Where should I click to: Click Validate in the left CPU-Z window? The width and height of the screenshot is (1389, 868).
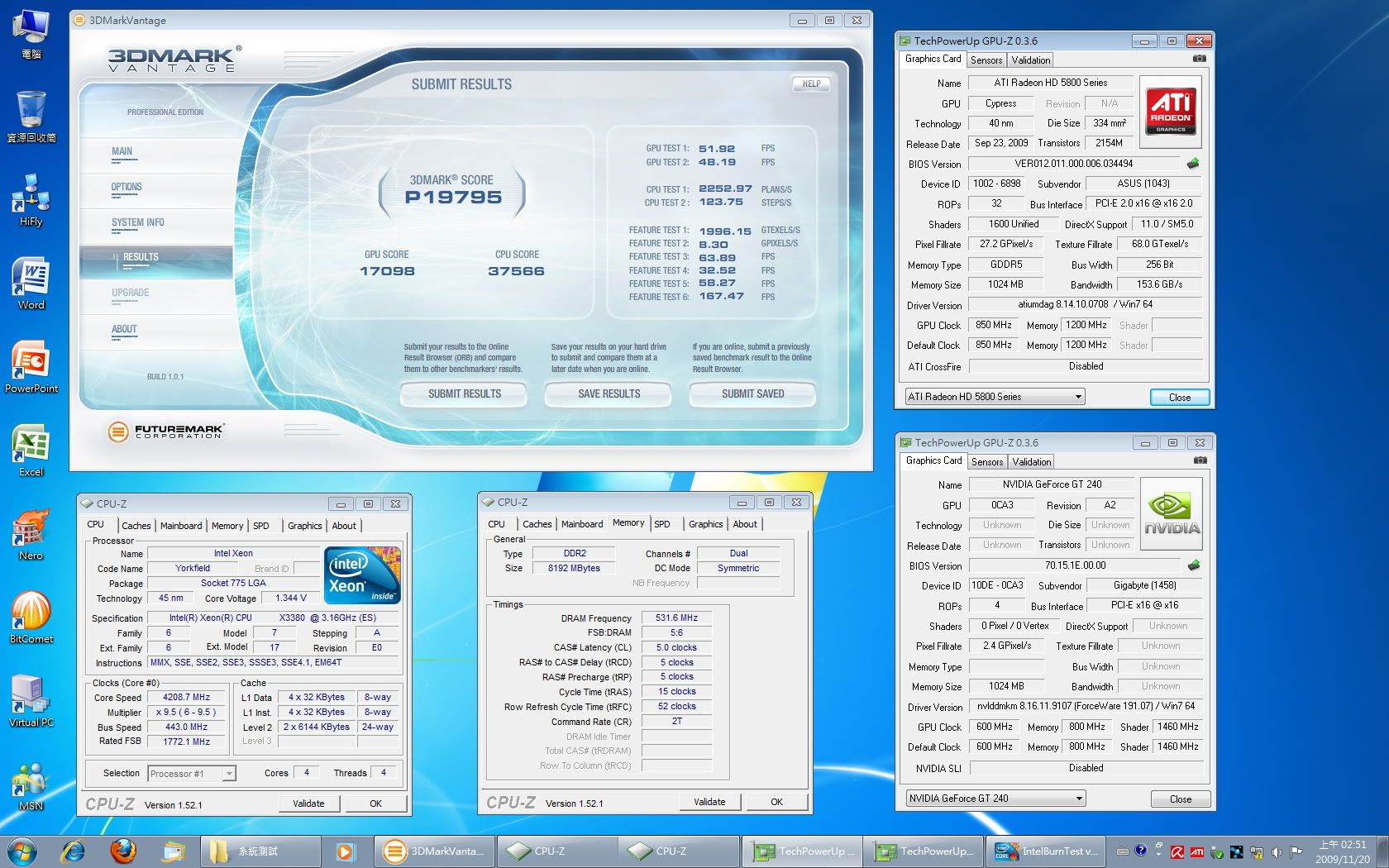(308, 804)
